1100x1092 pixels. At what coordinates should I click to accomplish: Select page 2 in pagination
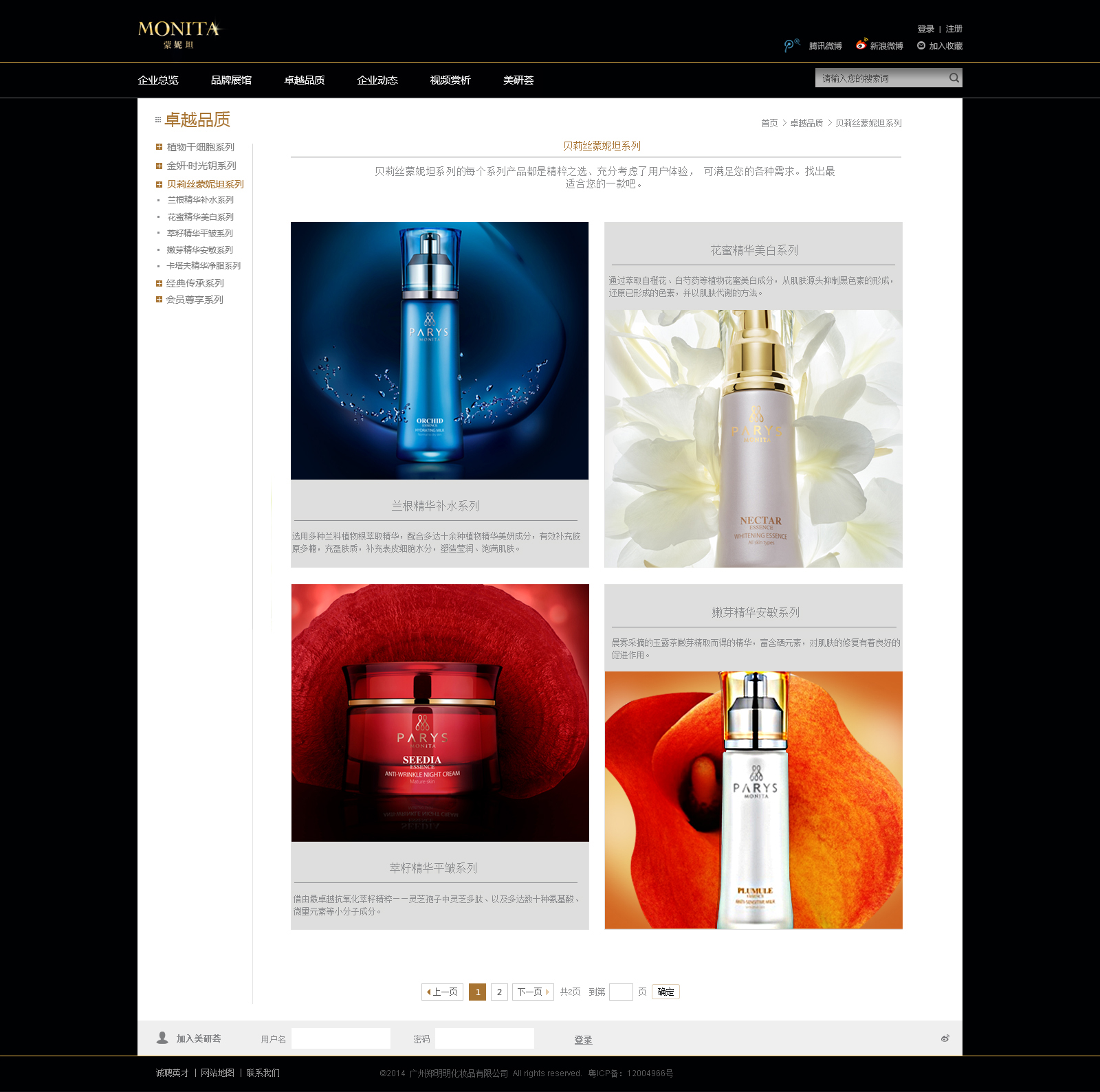[499, 992]
